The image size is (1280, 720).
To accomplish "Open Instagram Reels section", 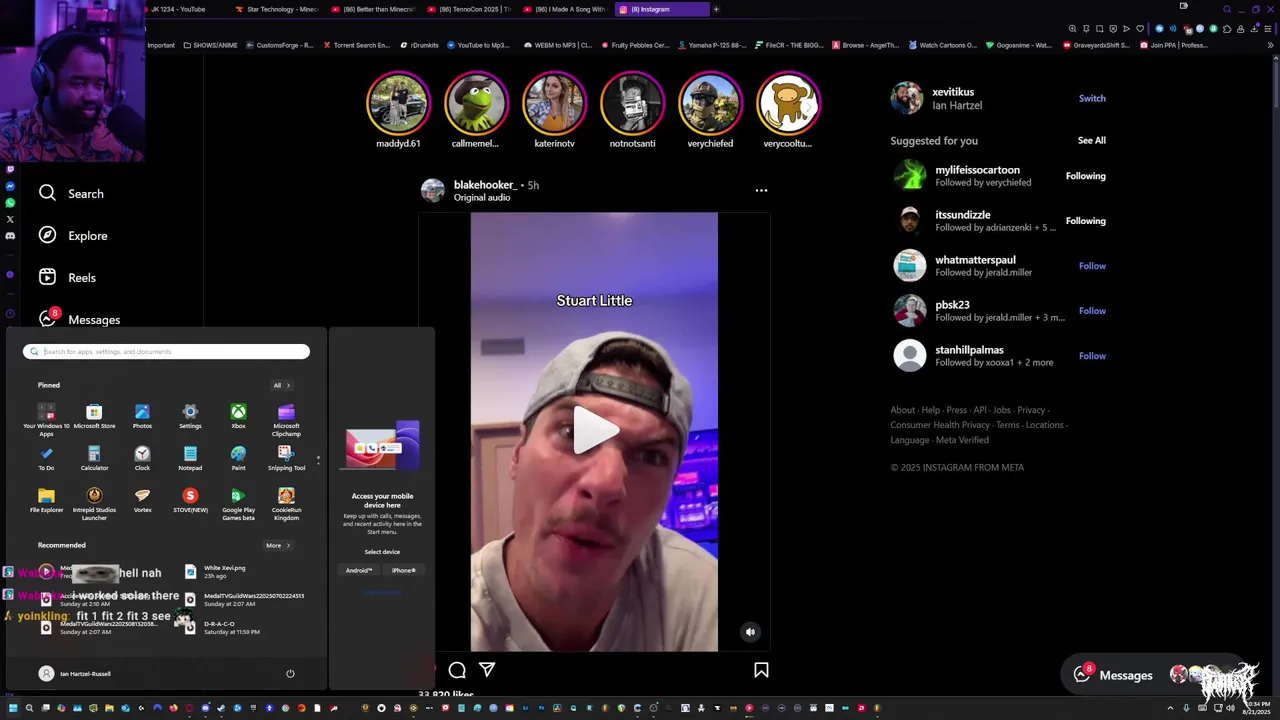I will point(67,277).
